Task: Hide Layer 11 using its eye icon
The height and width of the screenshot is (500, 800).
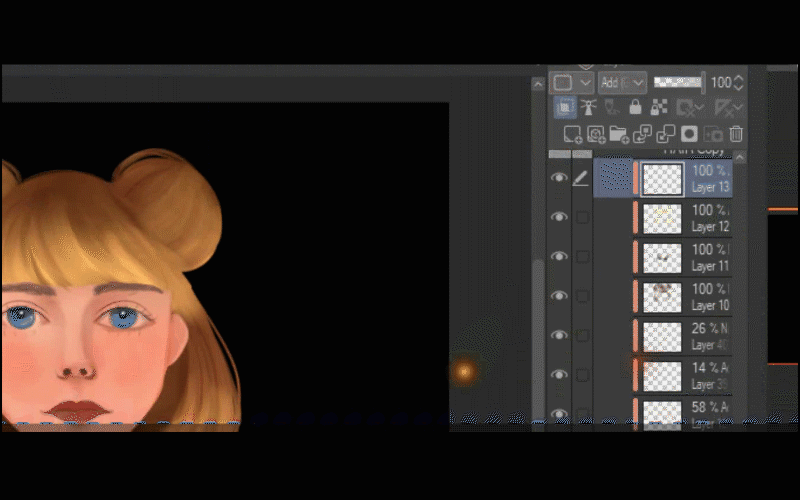Action: tap(559, 257)
